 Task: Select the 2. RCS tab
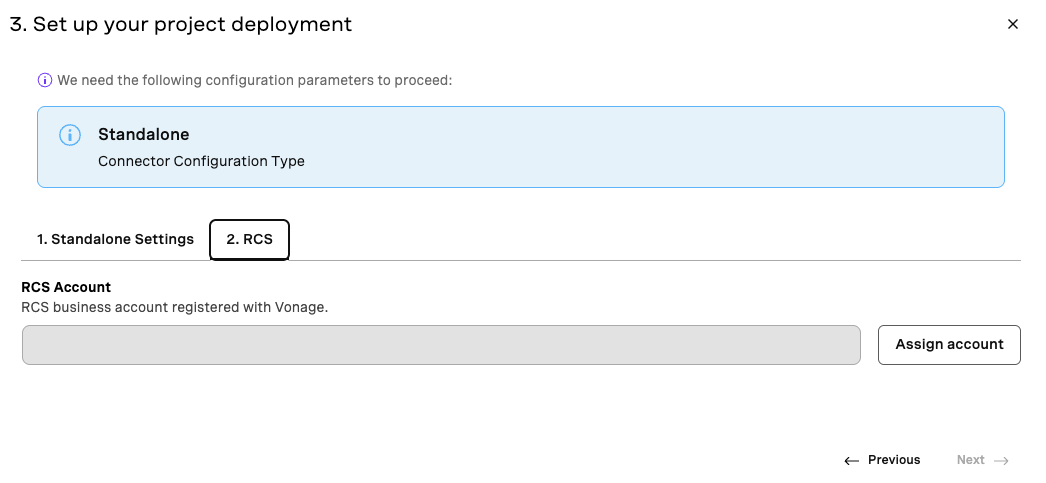[x=249, y=239]
